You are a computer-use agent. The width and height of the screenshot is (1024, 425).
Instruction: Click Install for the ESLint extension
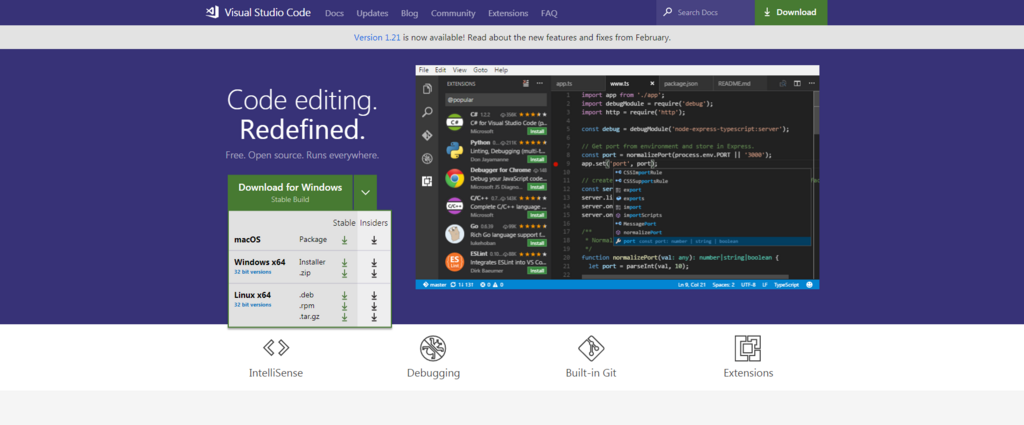coord(537,270)
